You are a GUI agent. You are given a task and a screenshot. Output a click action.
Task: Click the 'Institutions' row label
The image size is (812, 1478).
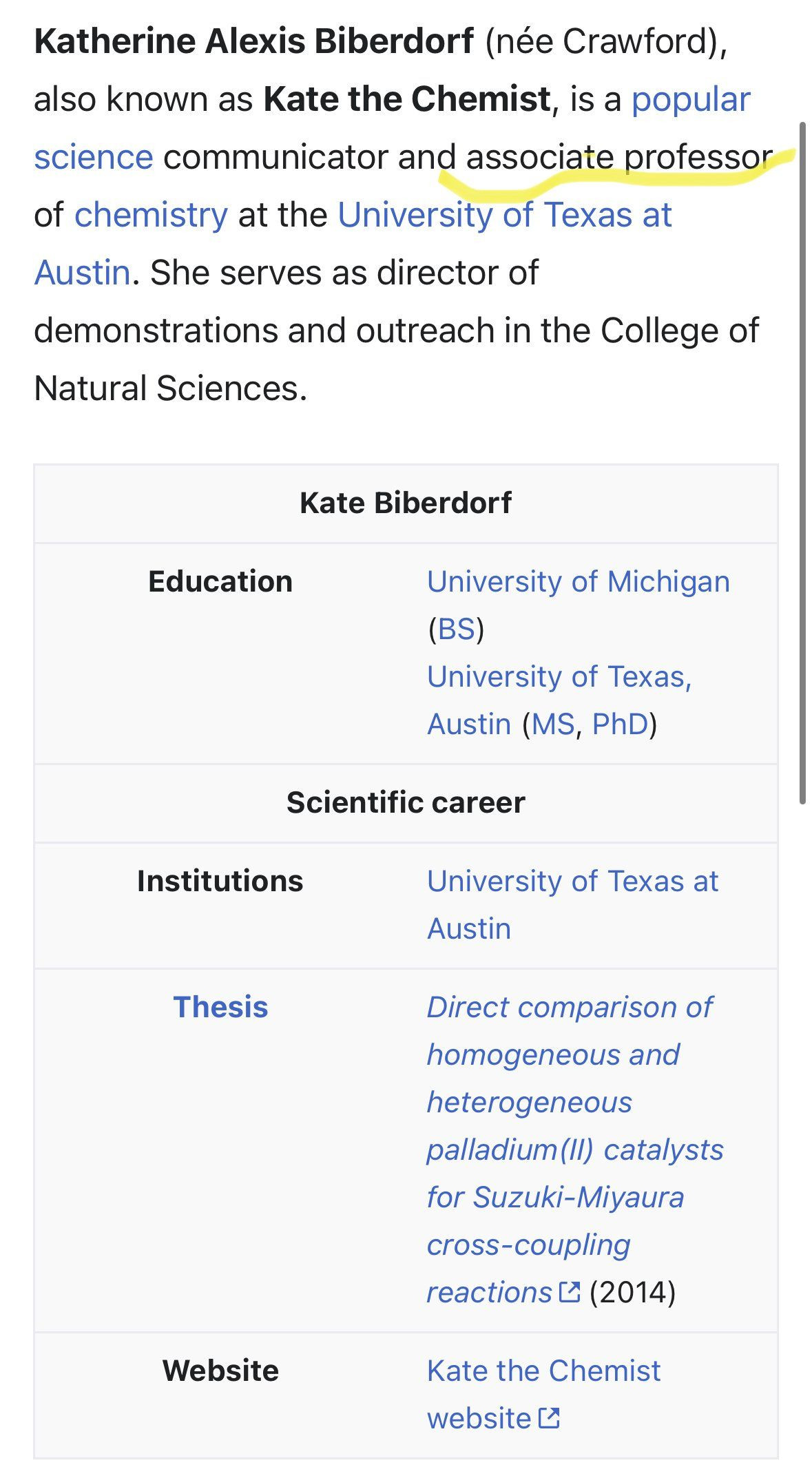pos(220,881)
